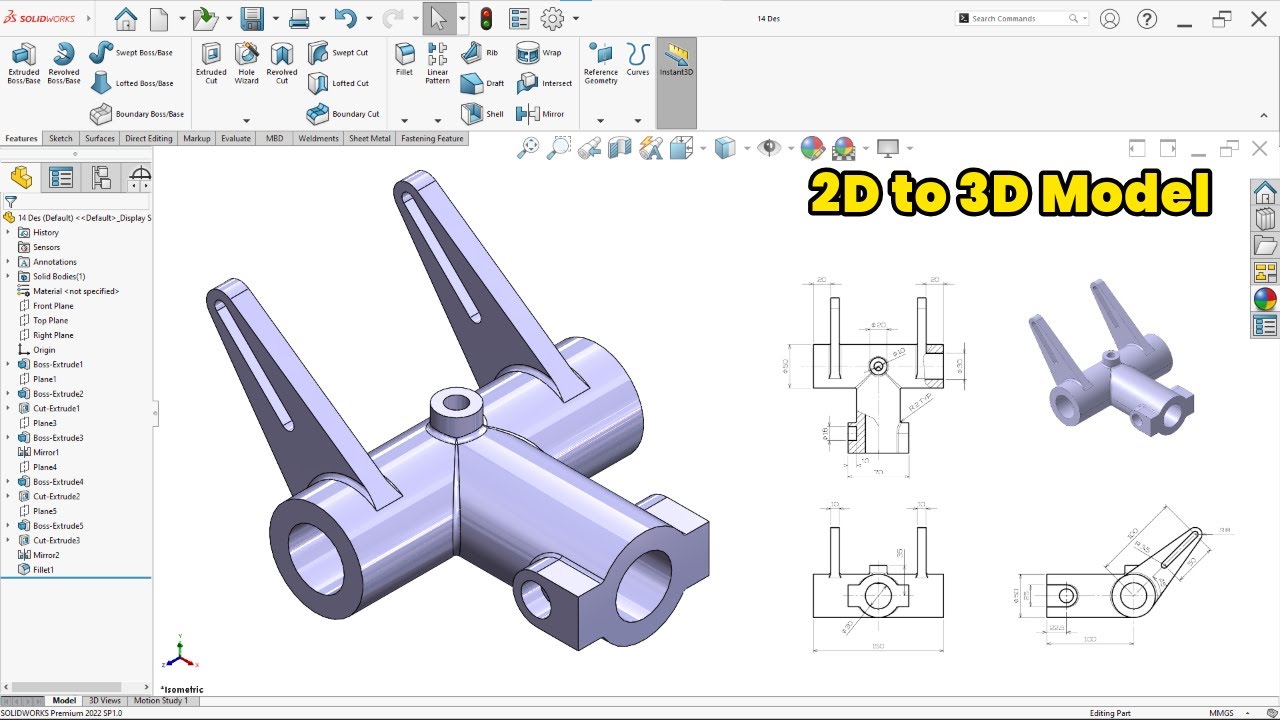Click the MMGS unit system button
Image resolution: width=1280 pixels, height=720 pixels.
tap(1221, 713)
